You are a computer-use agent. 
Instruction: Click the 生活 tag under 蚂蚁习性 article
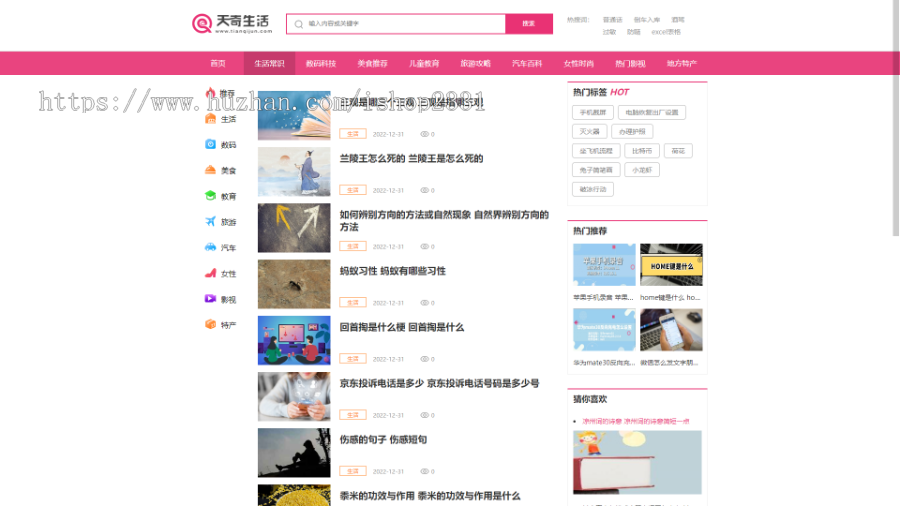(352, 302)
